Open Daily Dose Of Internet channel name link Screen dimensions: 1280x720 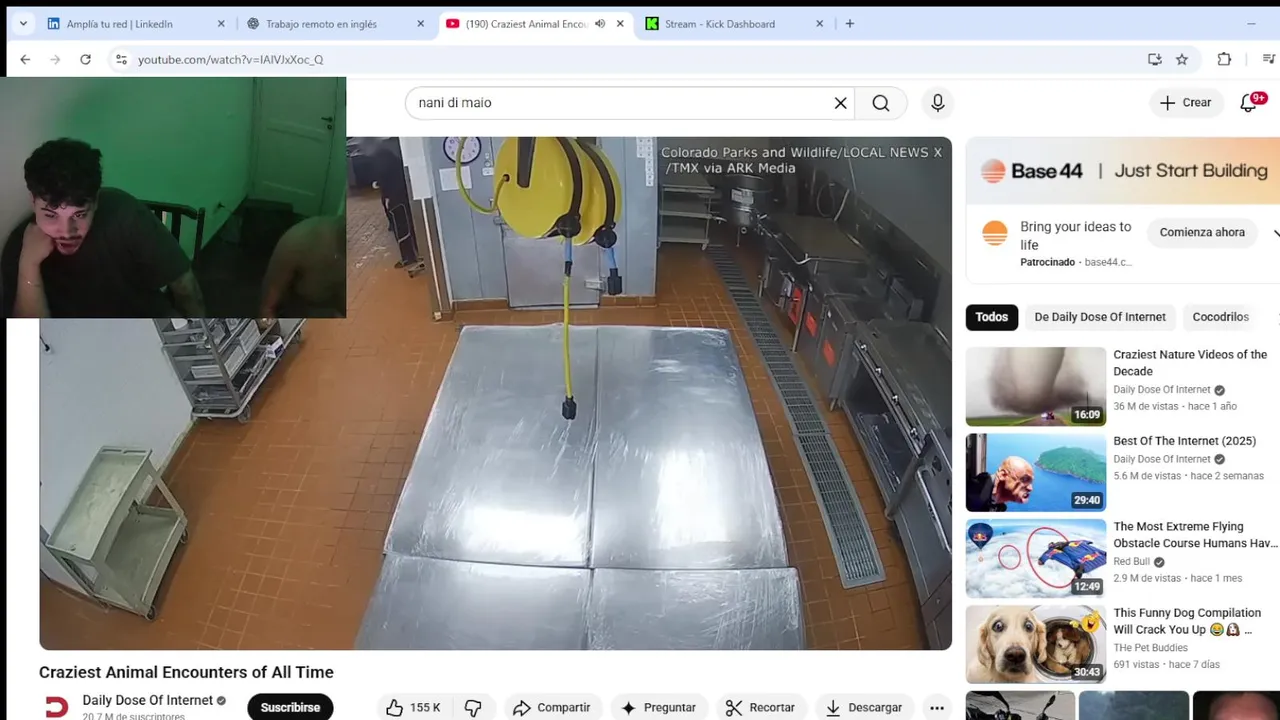pos(148,700)
